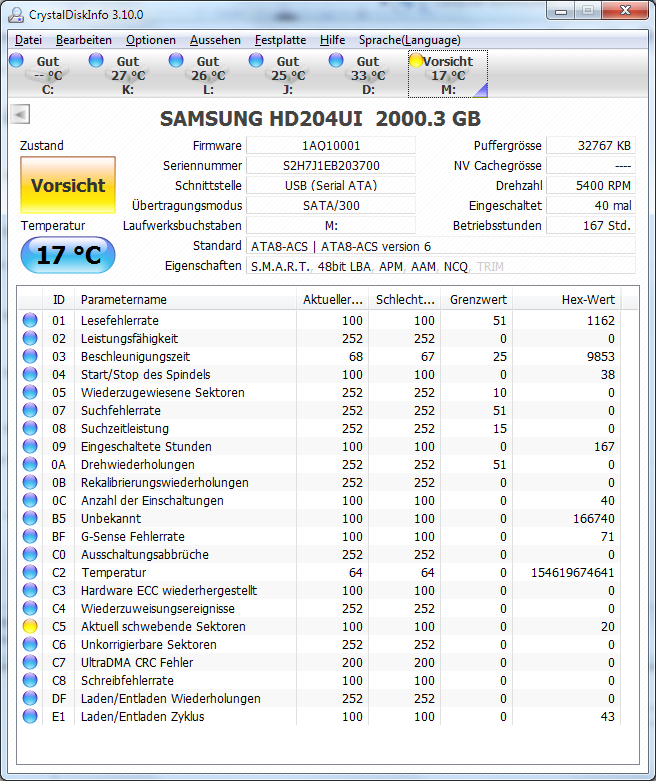This screenshot has width=656, height=781.
Task: Open the Hilfe menu
Action: tap(332, 40)
